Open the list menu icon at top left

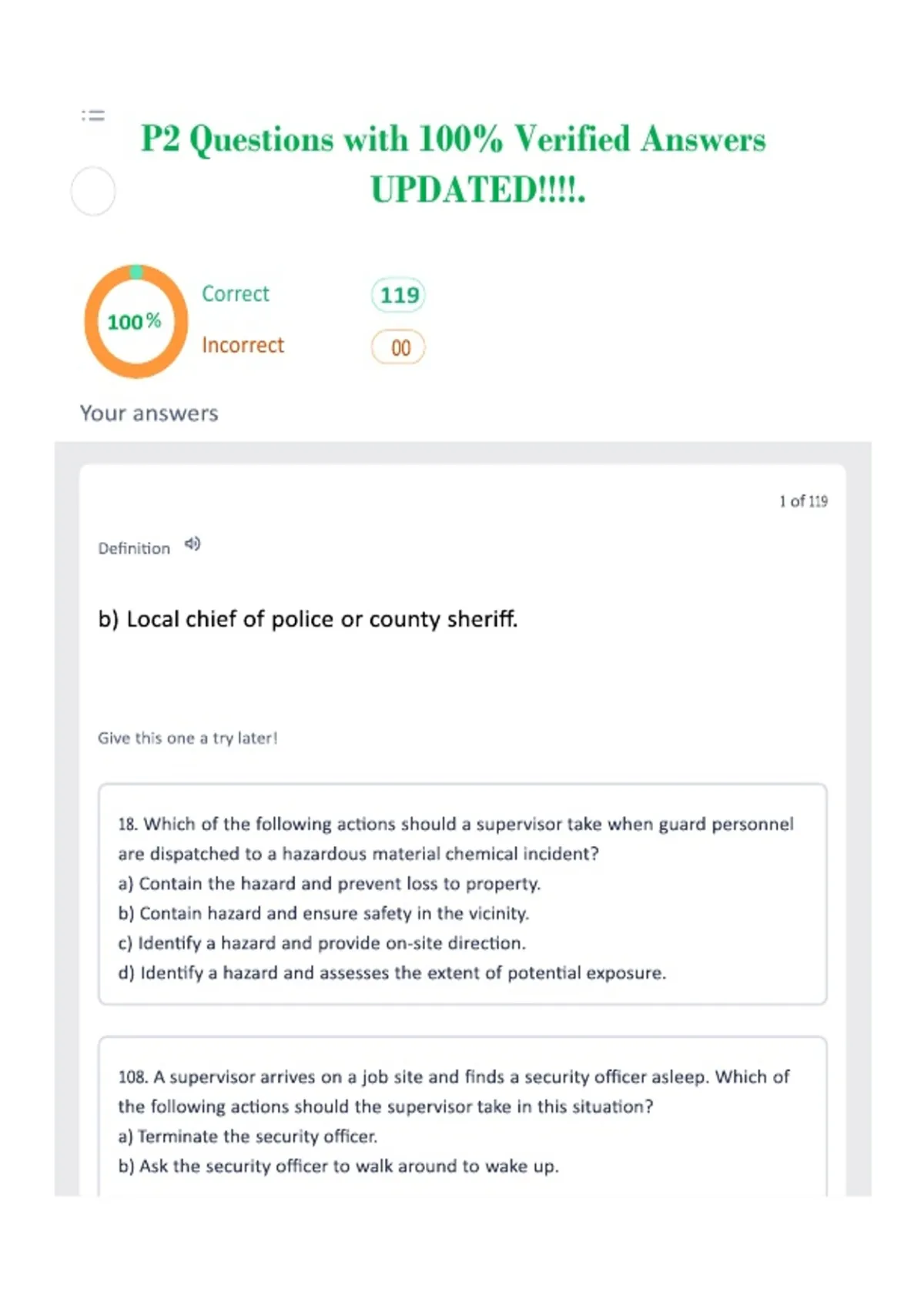click(93, 115)
